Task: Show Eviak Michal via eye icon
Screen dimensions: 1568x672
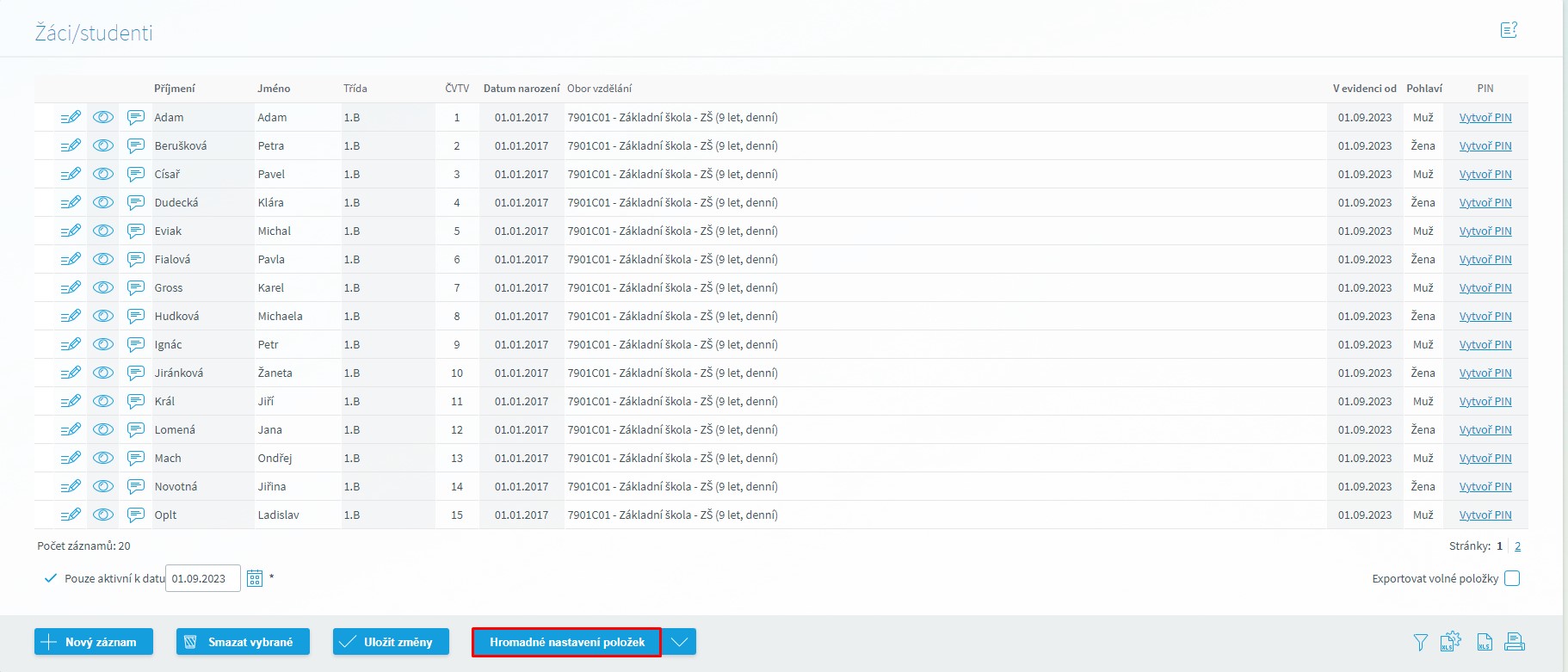Action: [x=103, y=231]
